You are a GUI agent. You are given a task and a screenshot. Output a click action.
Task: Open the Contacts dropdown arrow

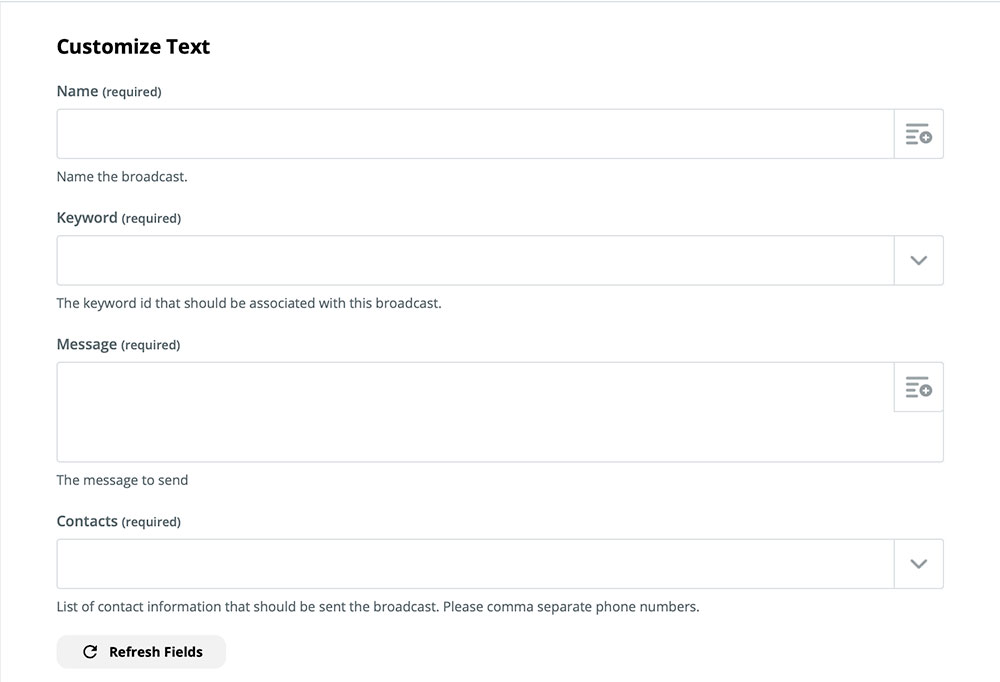[918, 564]
